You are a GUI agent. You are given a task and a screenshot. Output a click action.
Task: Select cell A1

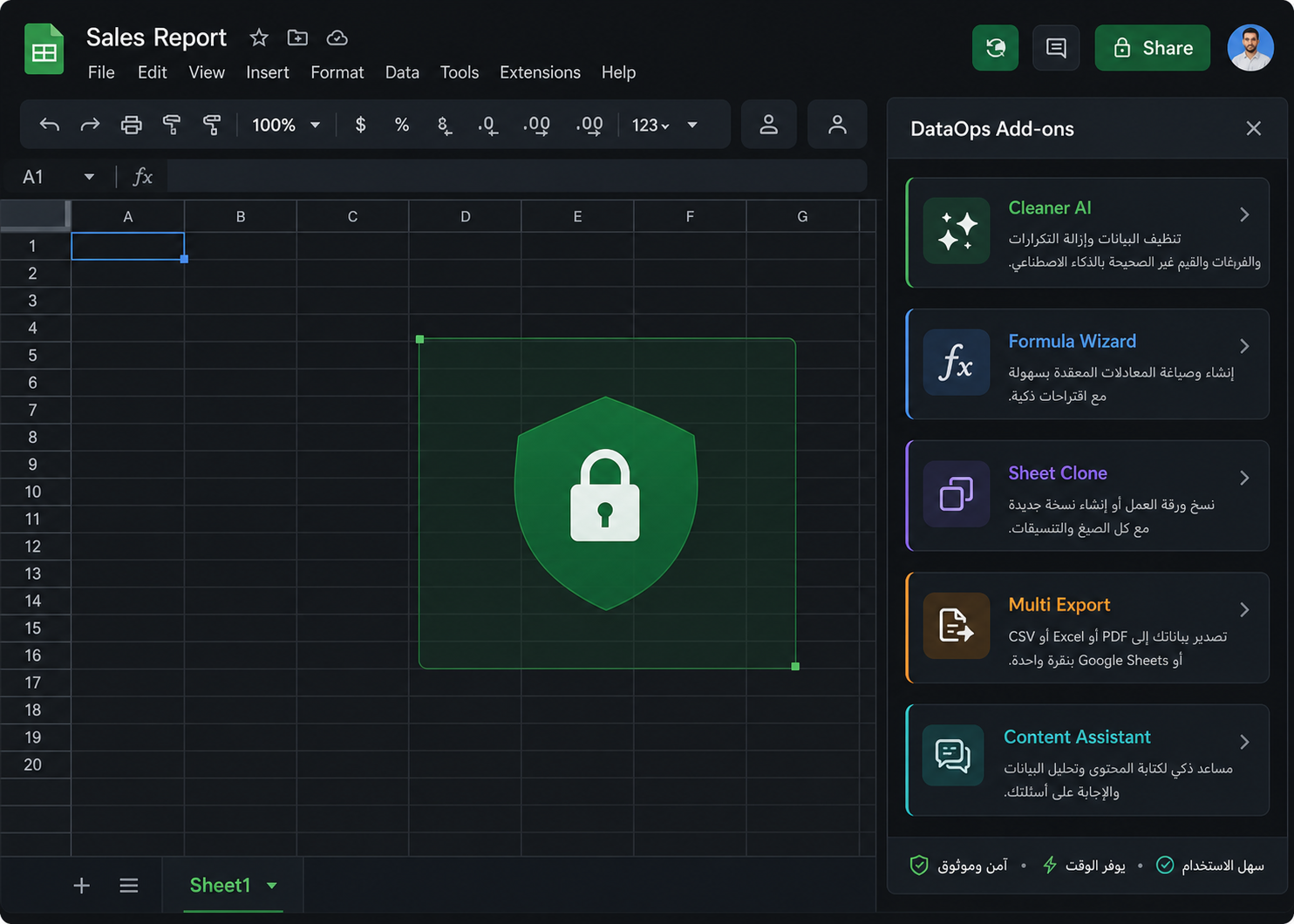point(127,246)
